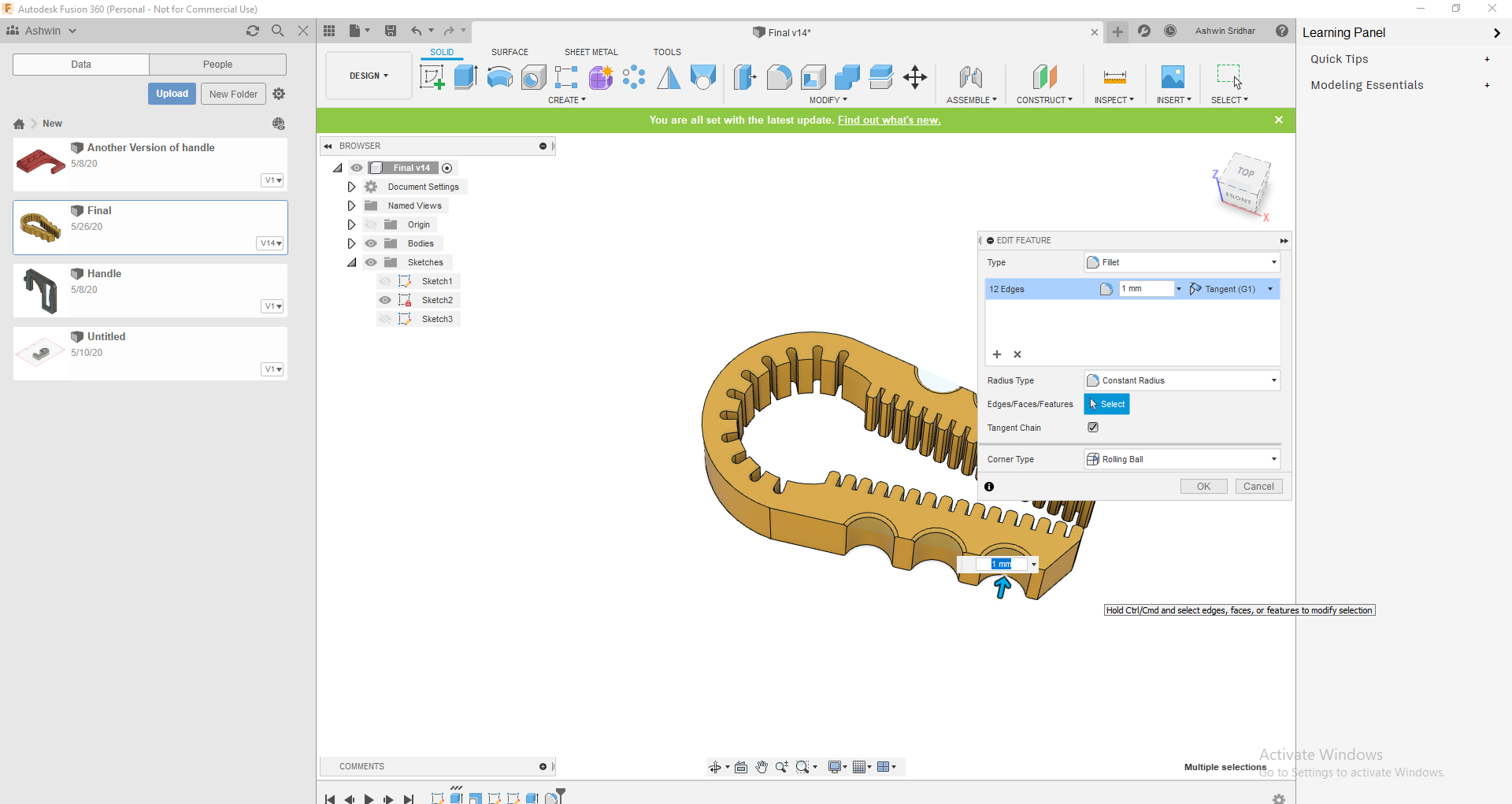Select the Extrude tool
Viewport: 1512px width, 804px height.
[465, 77]
